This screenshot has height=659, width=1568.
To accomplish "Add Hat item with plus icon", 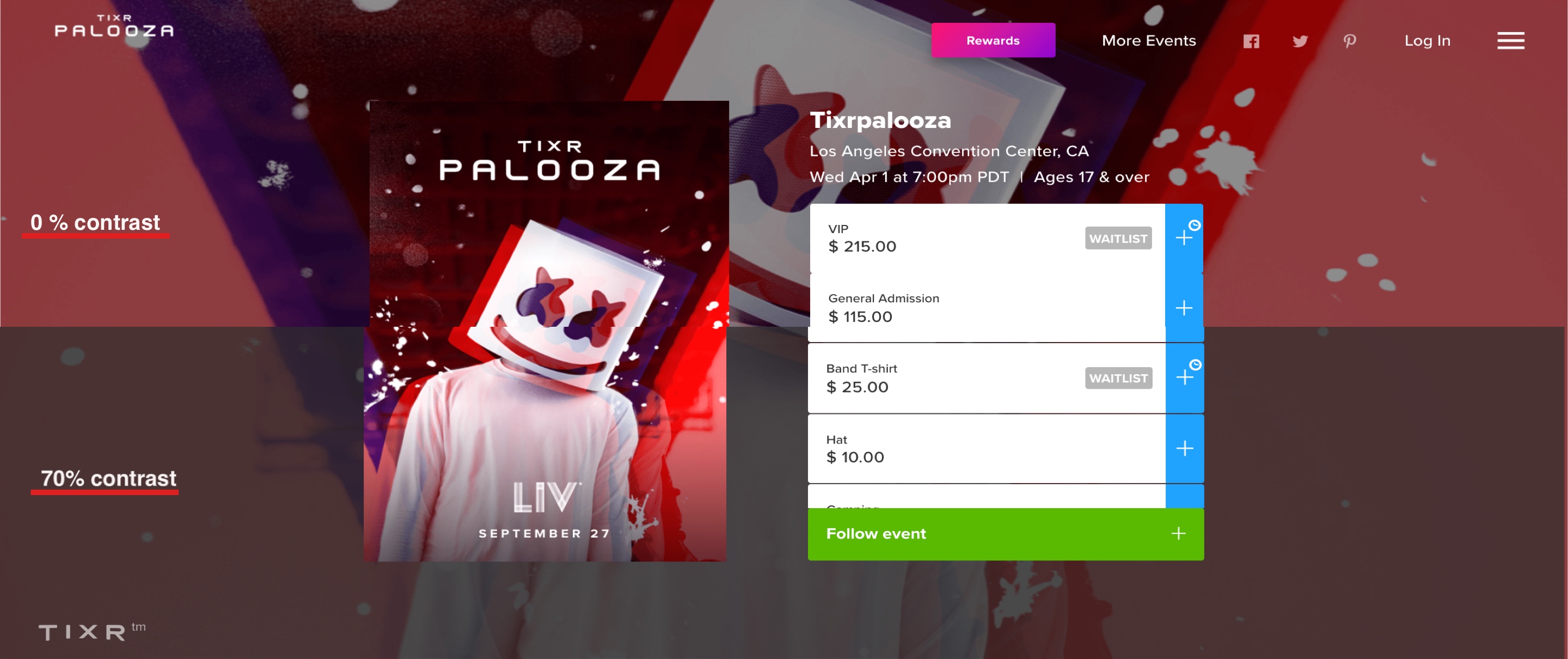I will pos(1185,449).
